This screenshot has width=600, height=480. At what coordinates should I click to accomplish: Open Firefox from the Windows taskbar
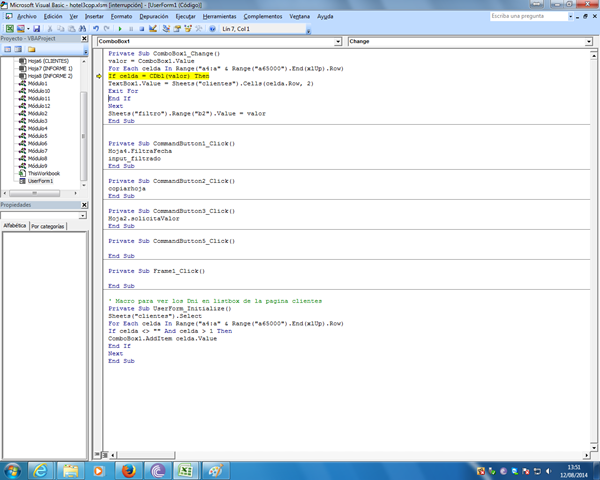point(128,469)
